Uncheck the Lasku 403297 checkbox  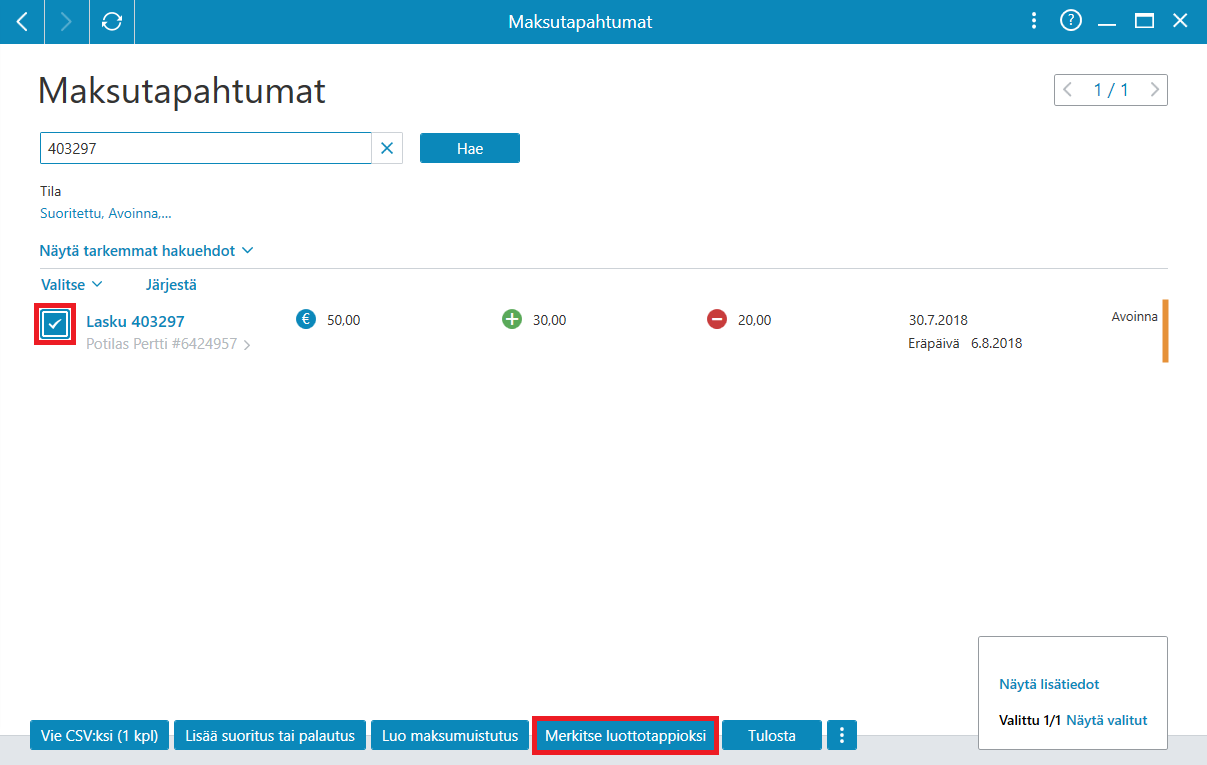coord(56,324)
